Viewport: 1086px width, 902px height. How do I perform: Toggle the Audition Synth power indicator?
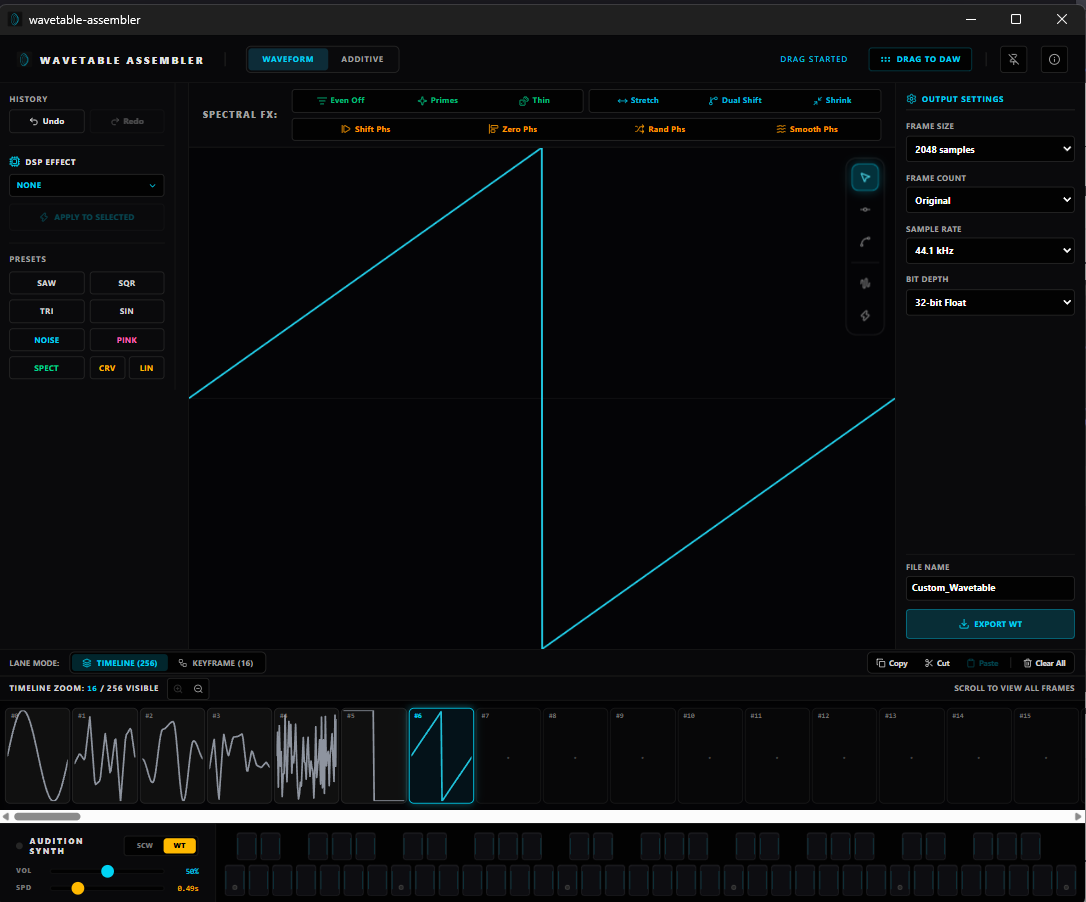point(19,846)
